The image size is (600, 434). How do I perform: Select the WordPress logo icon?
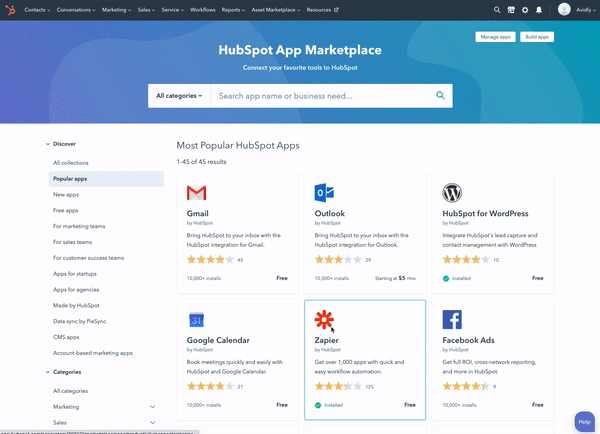pos(451,192)
